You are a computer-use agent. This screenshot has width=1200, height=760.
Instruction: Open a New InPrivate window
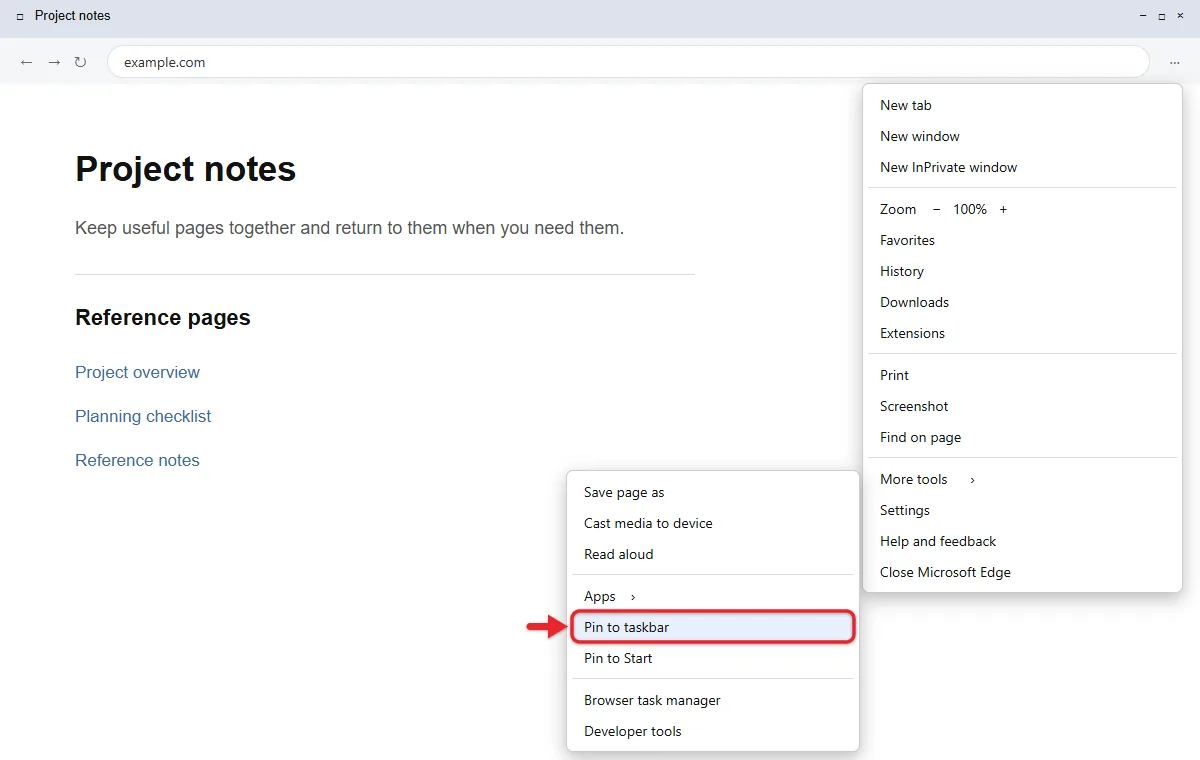pos(1022,167)
